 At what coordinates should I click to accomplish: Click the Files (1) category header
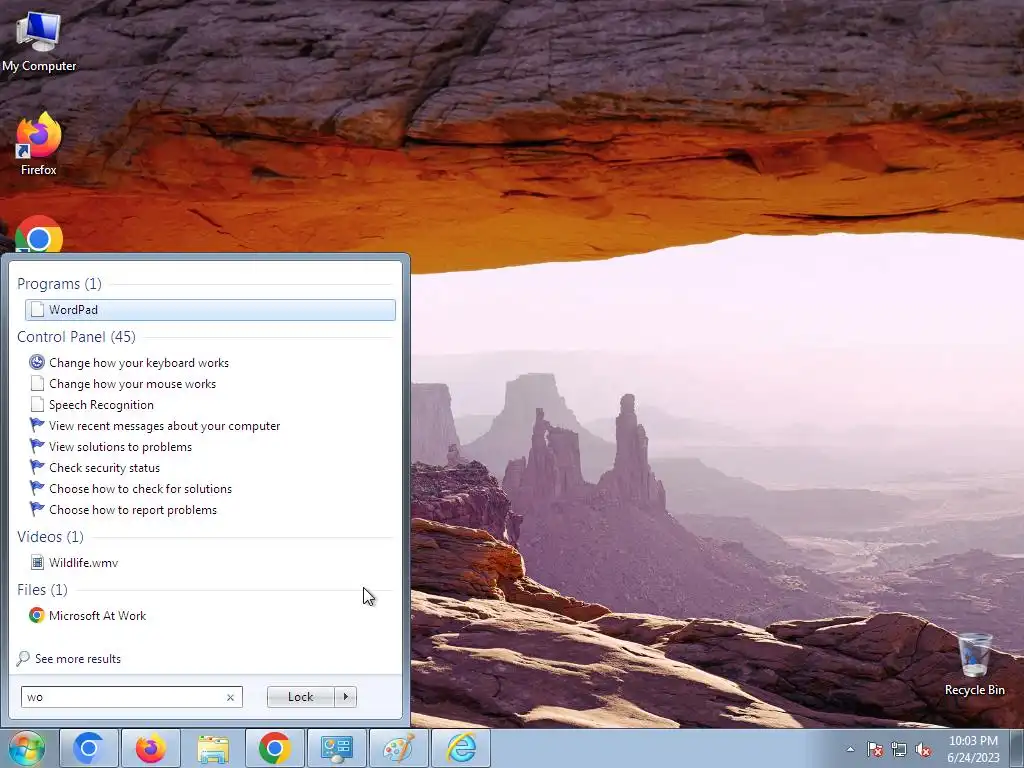[42, 589]
